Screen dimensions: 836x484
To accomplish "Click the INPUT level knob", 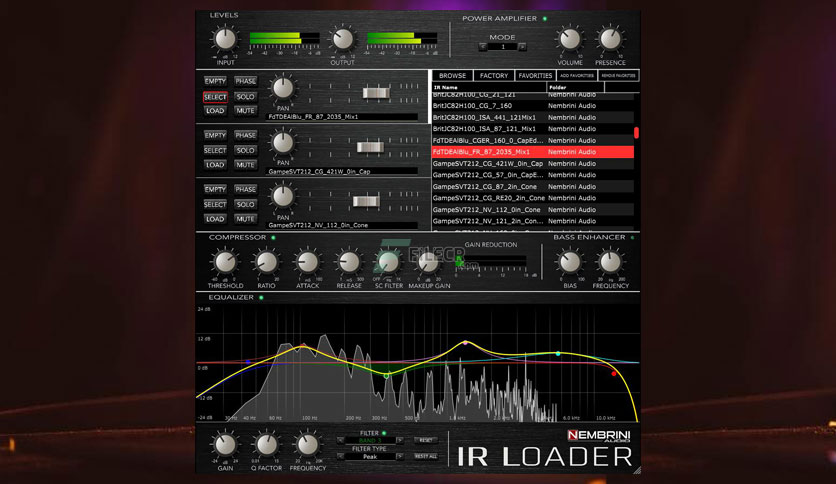I will [x=225, y=39].
